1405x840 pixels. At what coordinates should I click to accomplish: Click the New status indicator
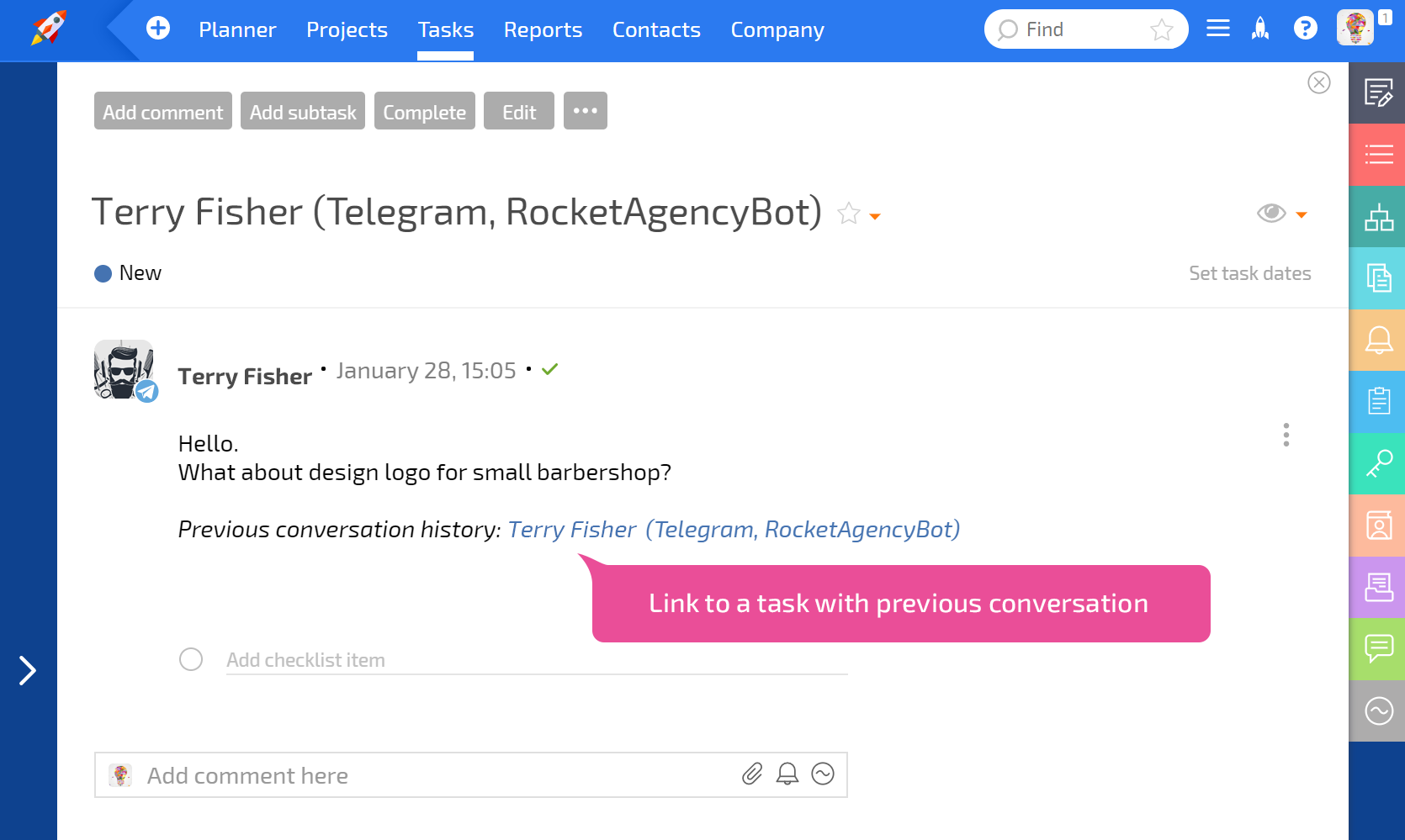coord(128,273)
